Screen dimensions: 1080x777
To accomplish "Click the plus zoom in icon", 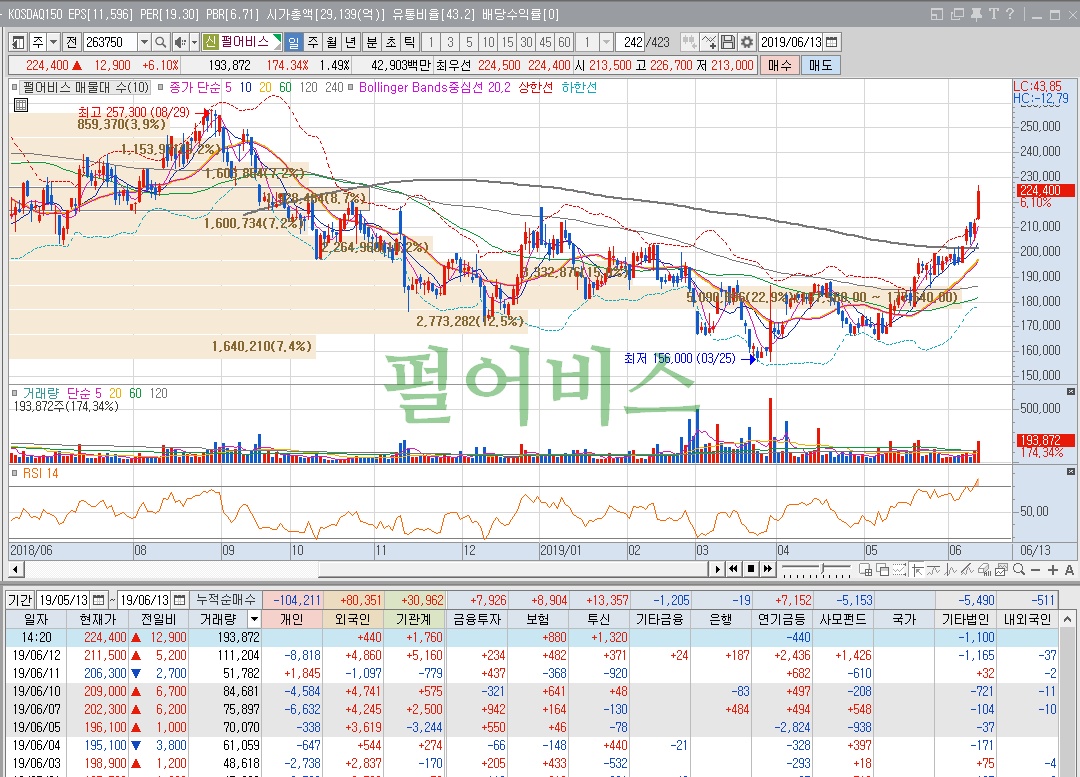I will (1052, 570).
